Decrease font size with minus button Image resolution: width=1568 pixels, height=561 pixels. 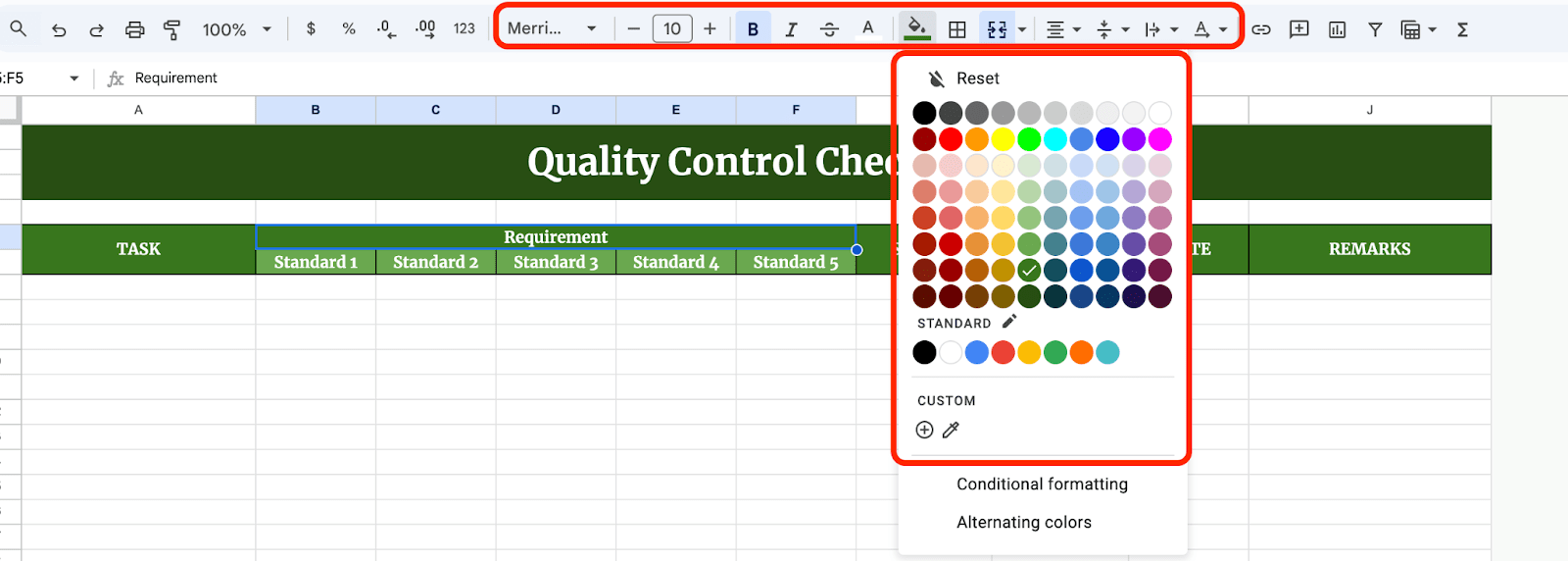point(634,28)
